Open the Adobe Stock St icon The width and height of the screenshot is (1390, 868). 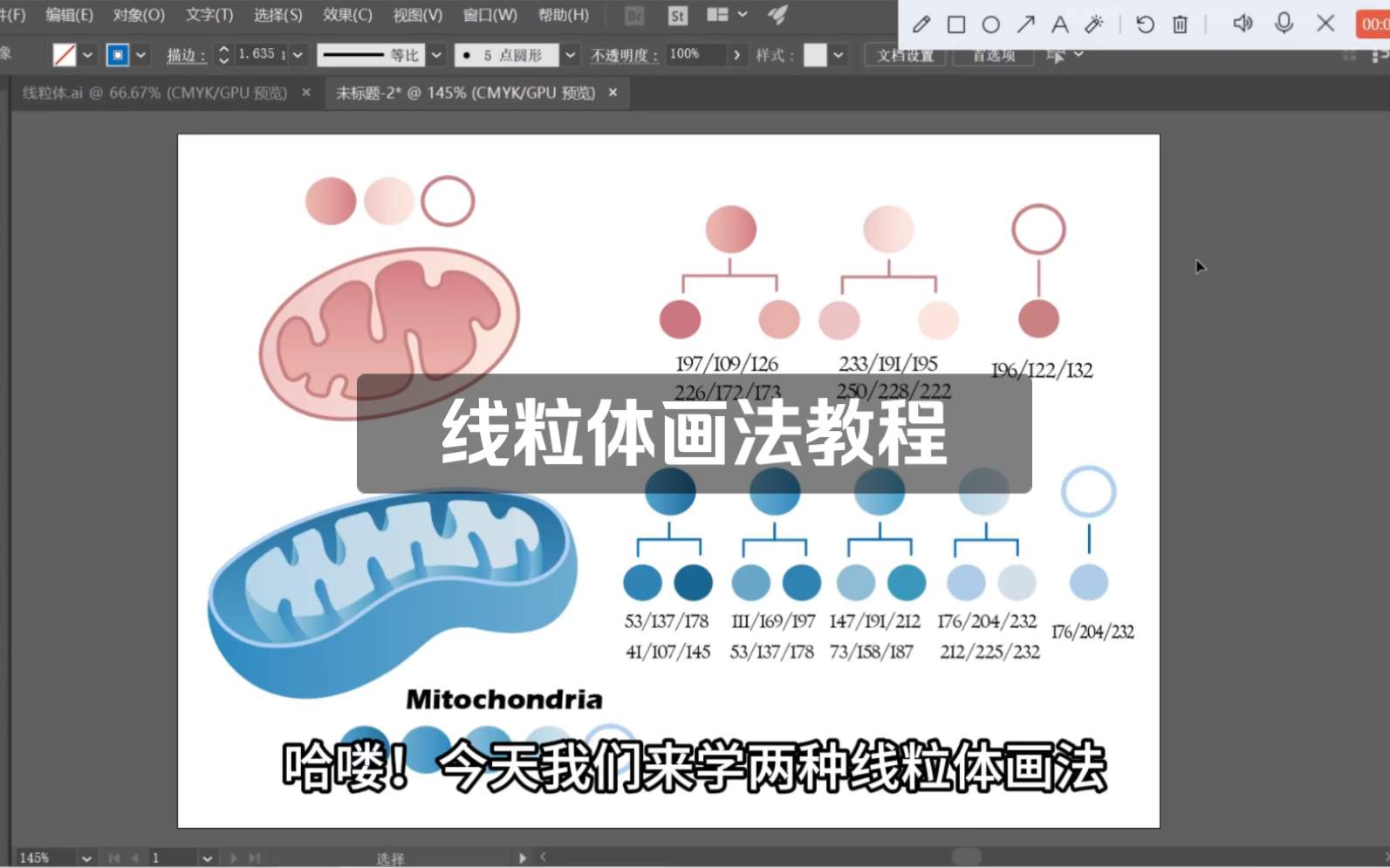[x=677, y=16]
